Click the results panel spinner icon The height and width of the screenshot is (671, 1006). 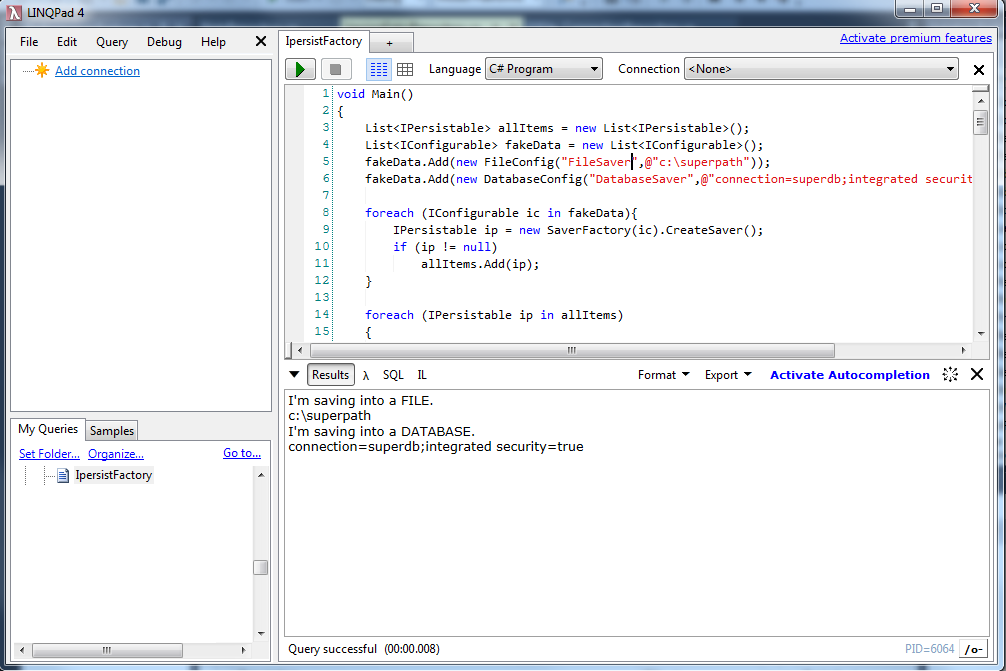tap(950, 375)
